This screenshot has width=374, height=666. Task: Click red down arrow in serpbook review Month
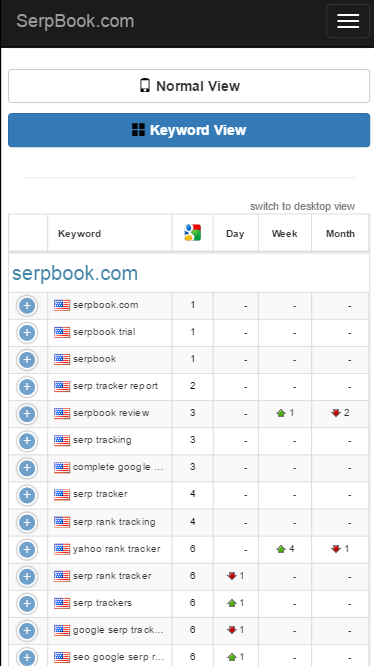tap(336, 413)
